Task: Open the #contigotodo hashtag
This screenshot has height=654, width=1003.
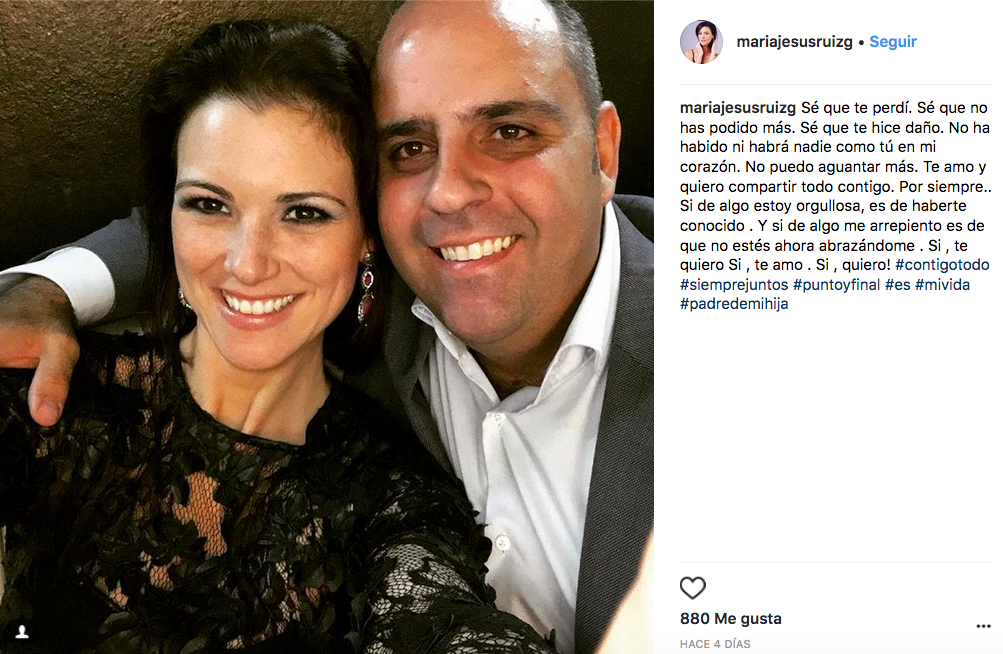Action: [x=942, y=265]
